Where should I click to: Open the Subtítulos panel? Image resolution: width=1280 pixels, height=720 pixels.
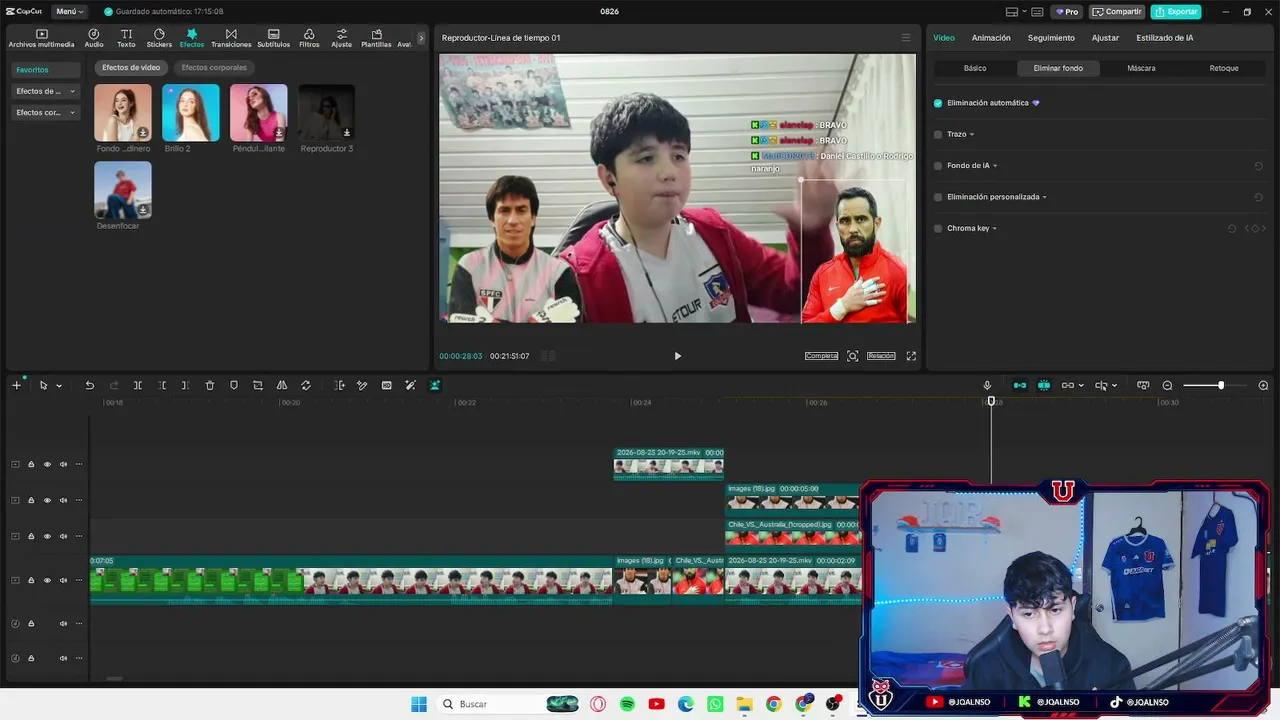(x=273, y=38)
